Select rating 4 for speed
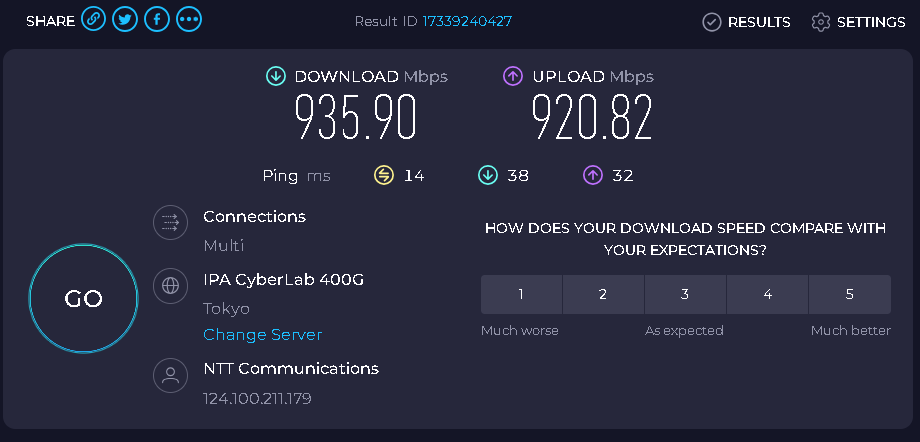Screen dimensions: 920x442 pyautogui.click(x=767, y=295)
